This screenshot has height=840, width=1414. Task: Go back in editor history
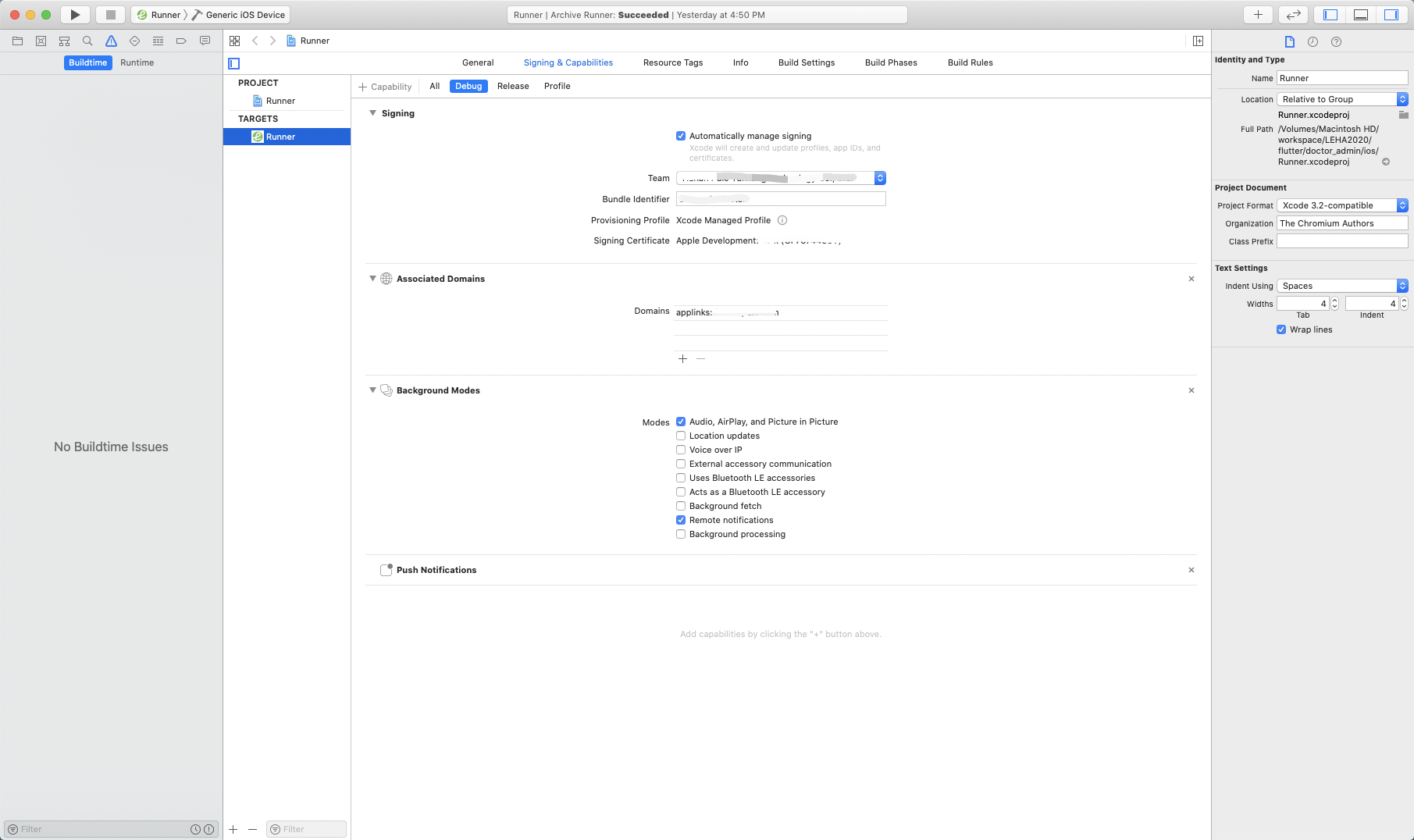pos(255,41)
